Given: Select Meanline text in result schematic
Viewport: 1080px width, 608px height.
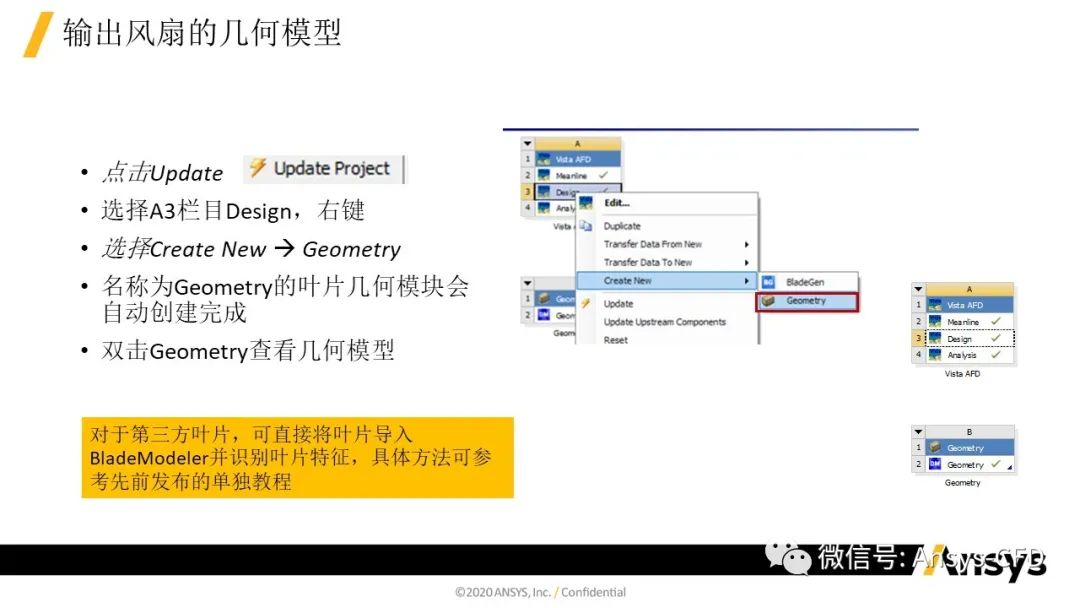Looking at the screenshot, I should 963,322.
